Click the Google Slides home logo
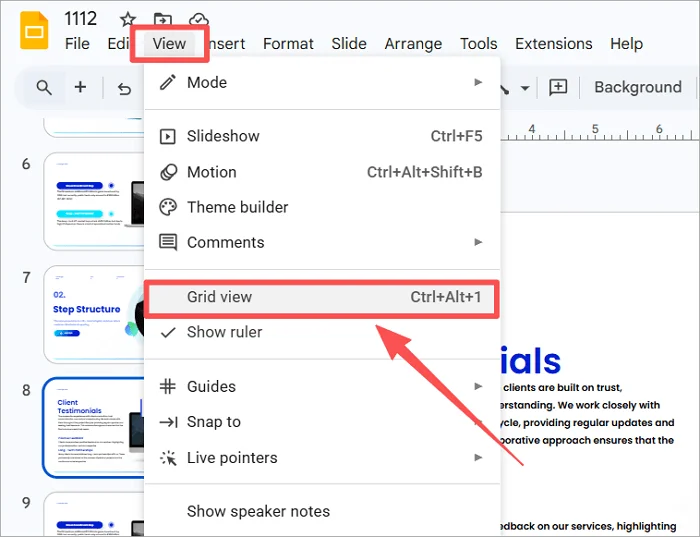The image size is (700, 537). point(34,30)
